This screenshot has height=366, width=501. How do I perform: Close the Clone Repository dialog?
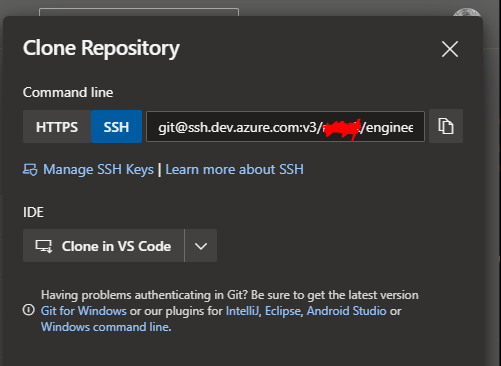tap(450, 49)
